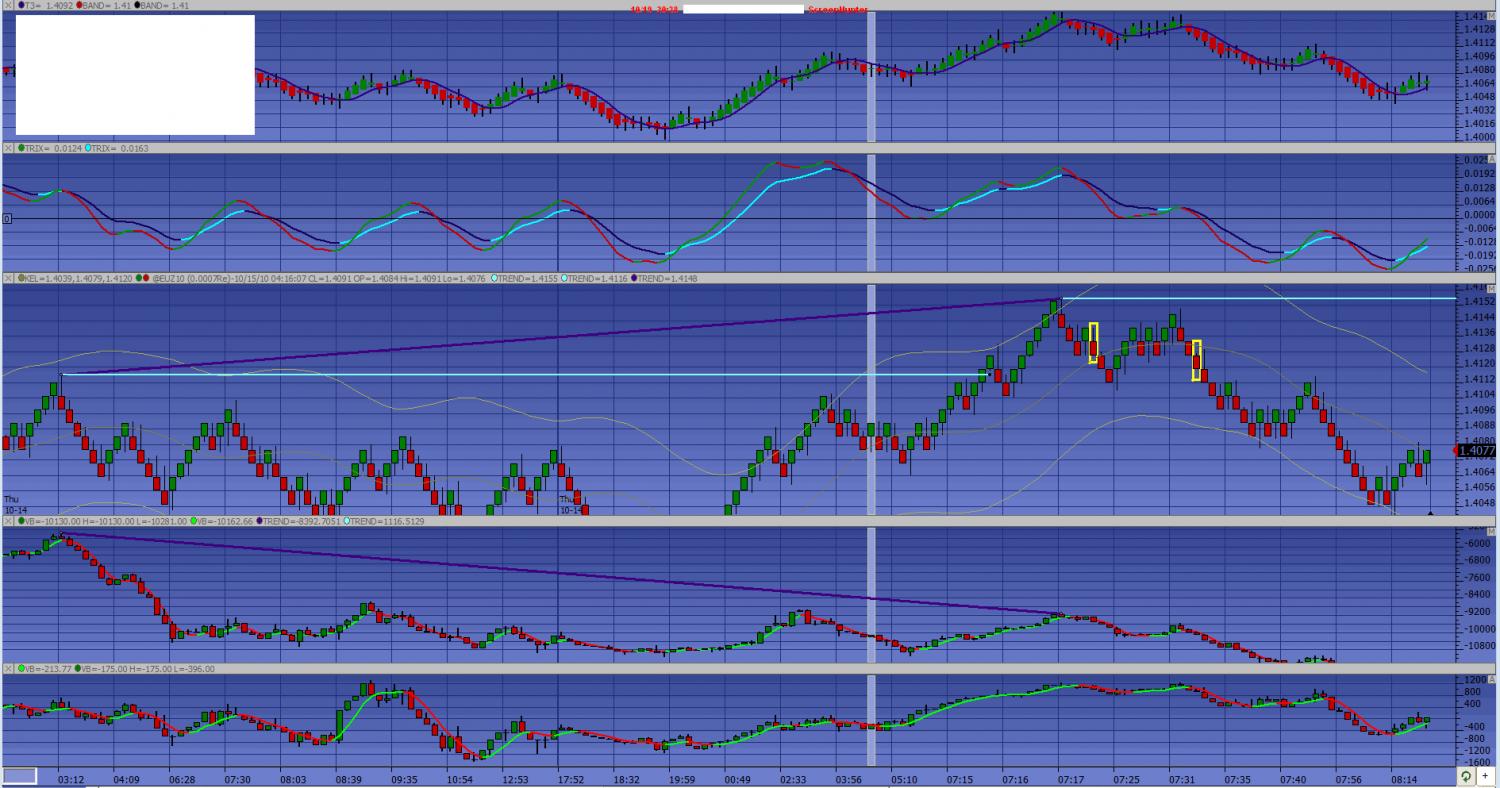
Task: Click the light green VB=-10162.66 marker dot
Action: click(193, 521)
